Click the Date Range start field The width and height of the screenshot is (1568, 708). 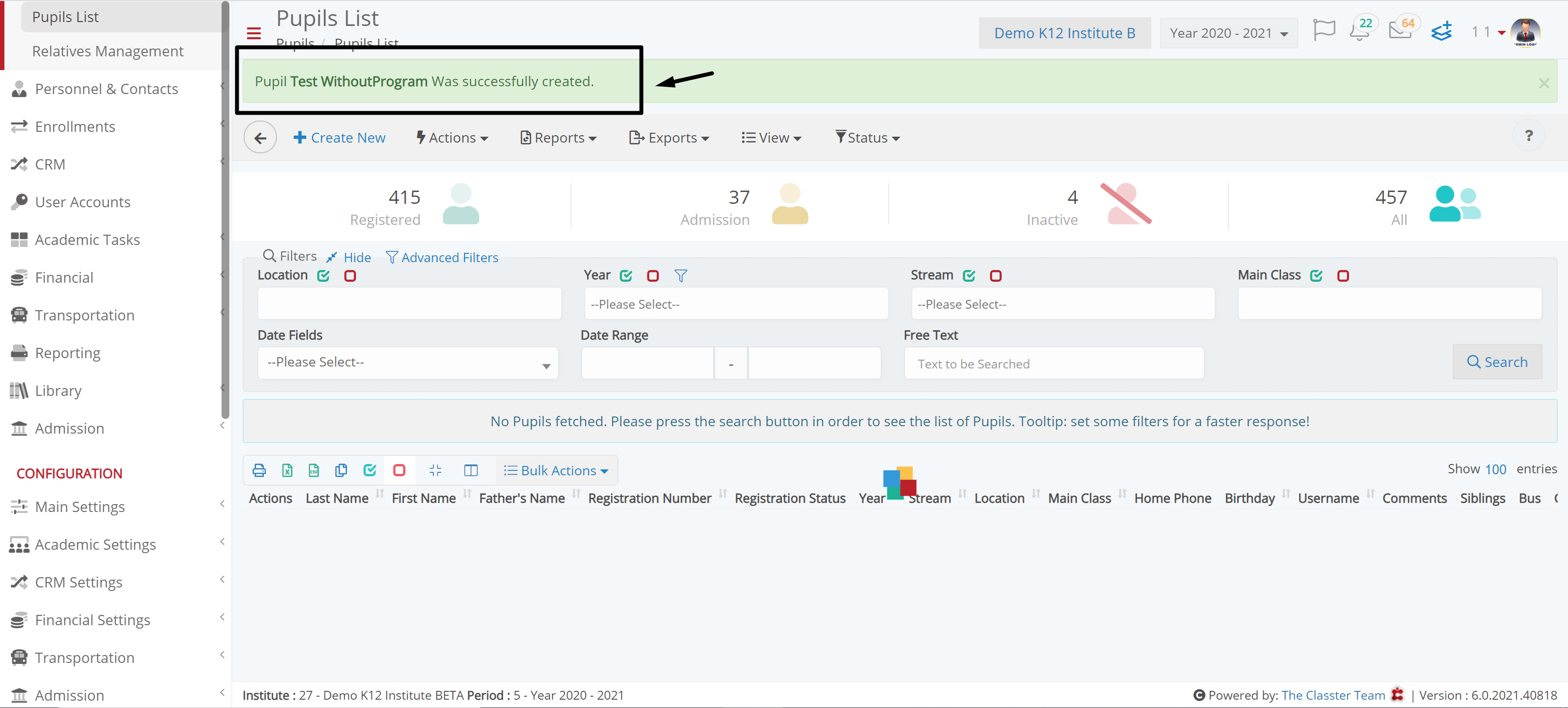(x=647, y=364)
